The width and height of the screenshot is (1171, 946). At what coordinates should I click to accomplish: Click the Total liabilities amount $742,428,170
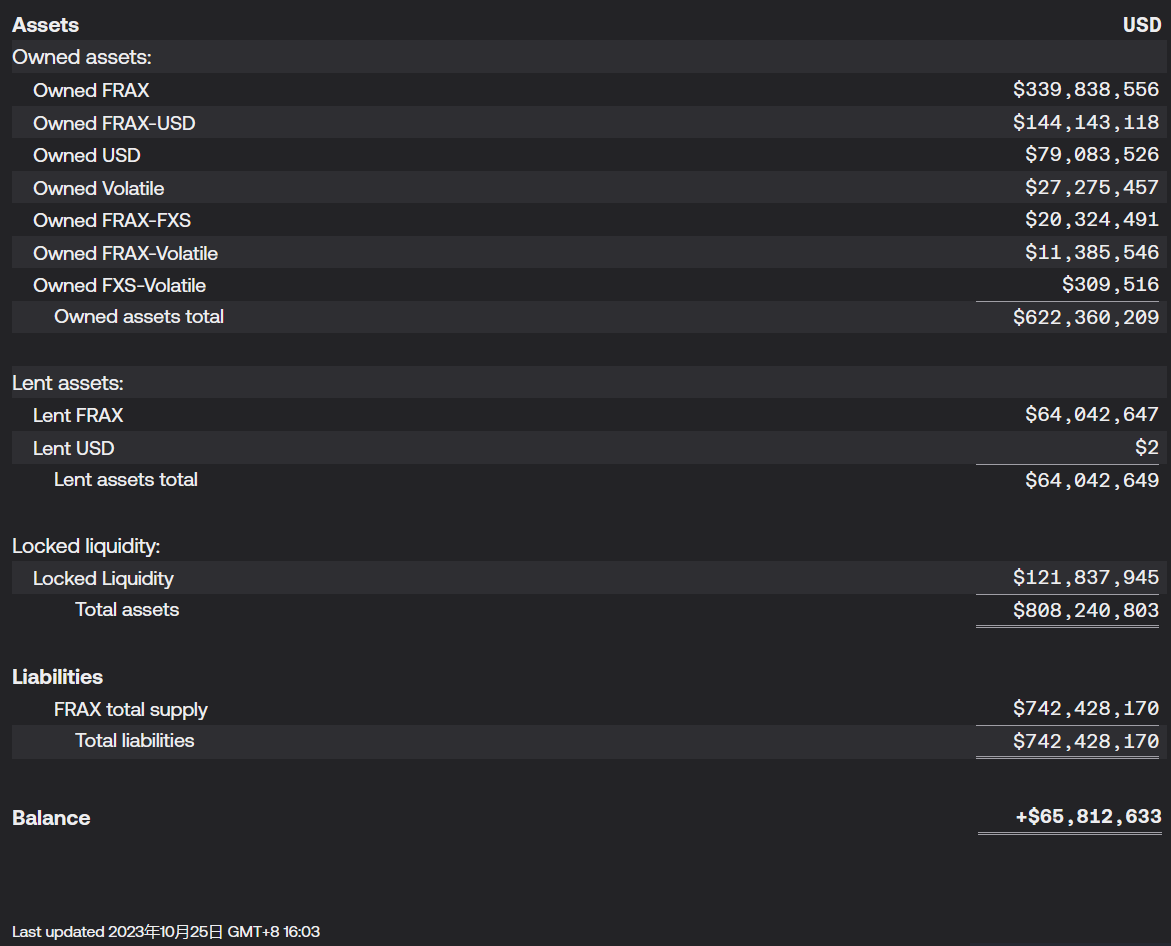click(x=1085, y=741)
